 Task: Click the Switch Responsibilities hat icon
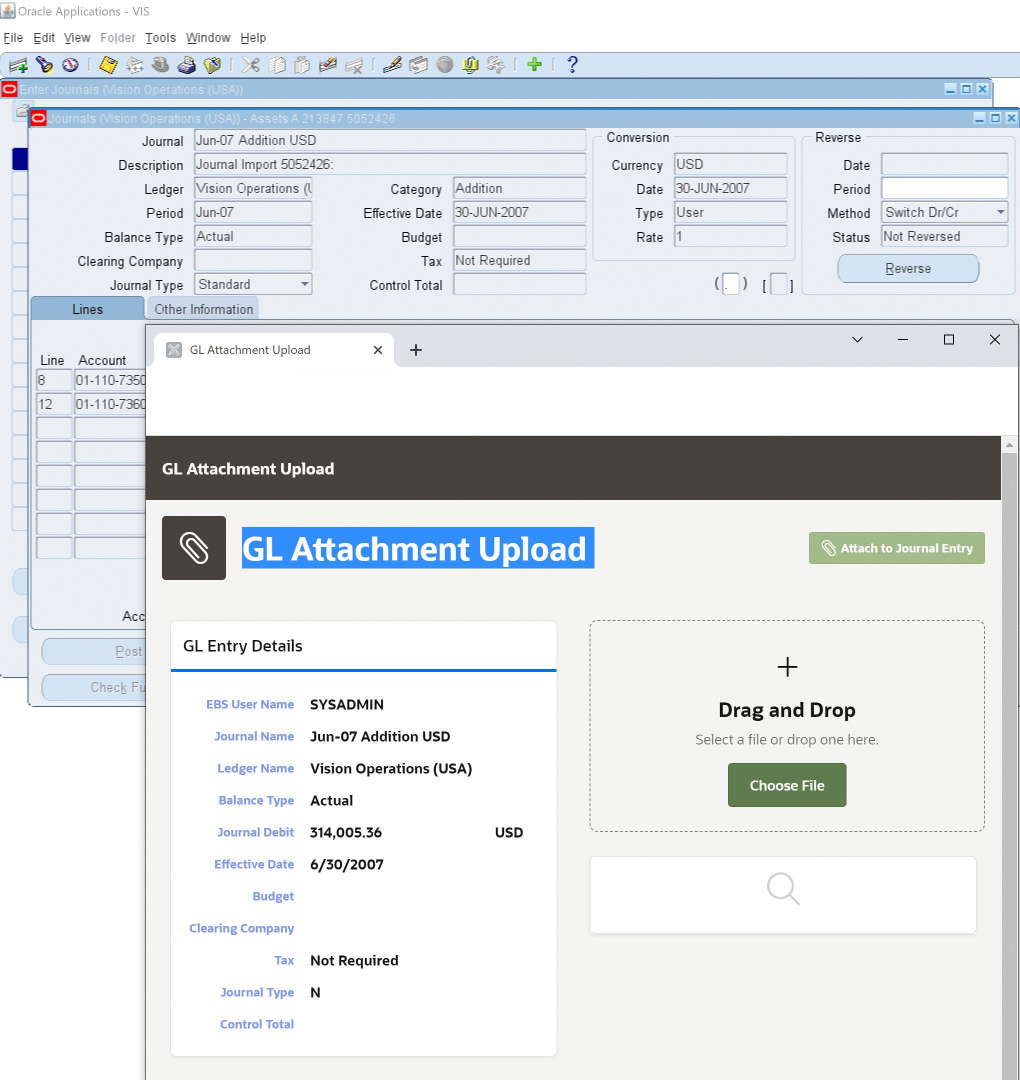[160, 65]
